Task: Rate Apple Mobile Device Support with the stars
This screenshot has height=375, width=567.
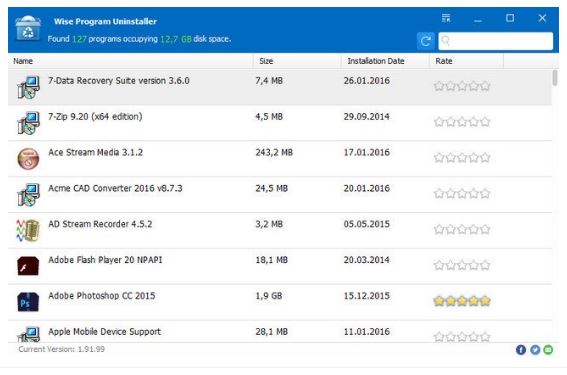Action: [x=462, y=337]
